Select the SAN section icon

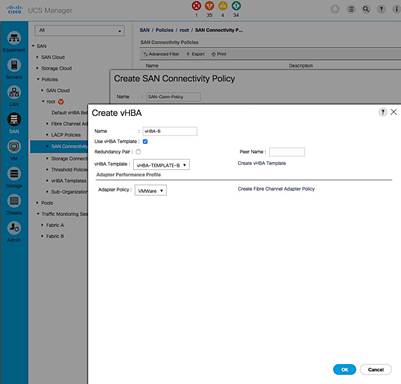(x=14, y=119)
